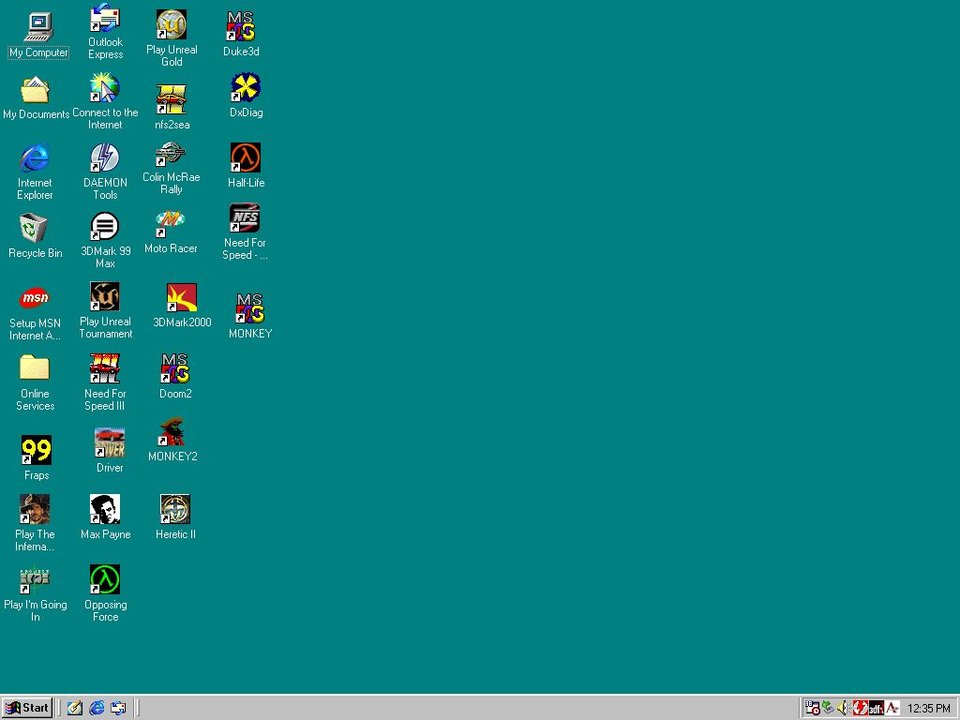Screen dimensions: 960x720
Task: Click the volume speaker tray icon
Action: click(x=843, y=708)
